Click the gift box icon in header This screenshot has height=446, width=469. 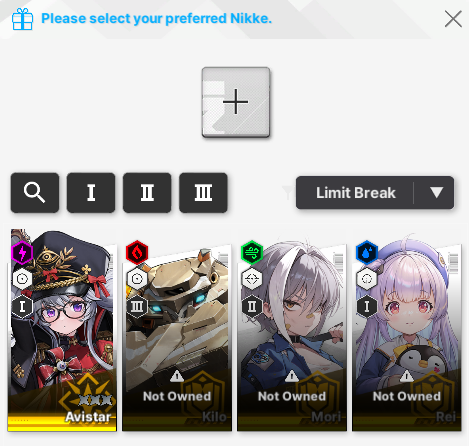tap(22, 19)
